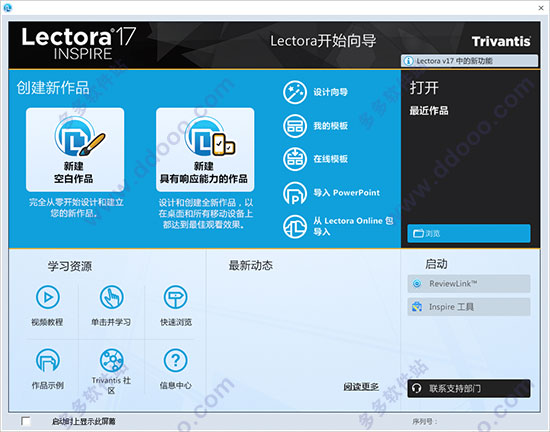The height and width of the screenshot is (432, 550).
Task: Click the 新建具有响应能力的作品 tile
Action: [205, 150]
